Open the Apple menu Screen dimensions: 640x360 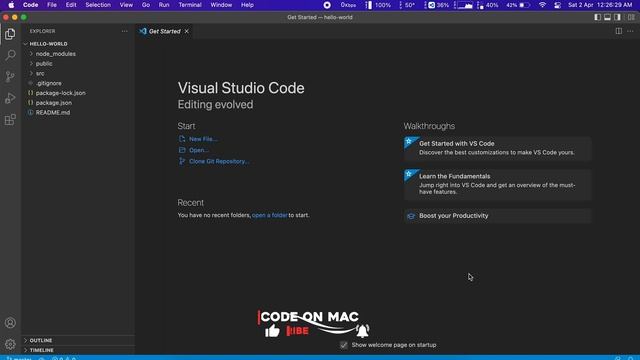pos(11,5)
